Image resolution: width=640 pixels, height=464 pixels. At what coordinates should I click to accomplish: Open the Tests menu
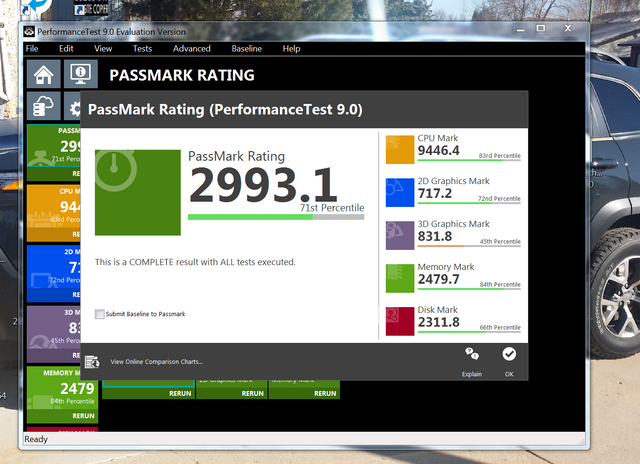pyautogui.click(x=142, y=49)
